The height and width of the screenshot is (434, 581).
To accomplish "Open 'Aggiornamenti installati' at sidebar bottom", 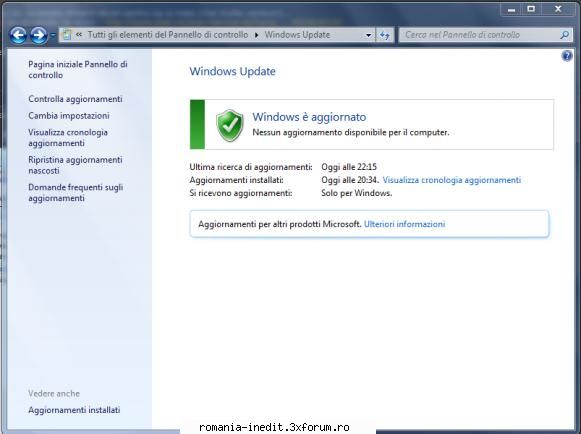I will [74, 410].
